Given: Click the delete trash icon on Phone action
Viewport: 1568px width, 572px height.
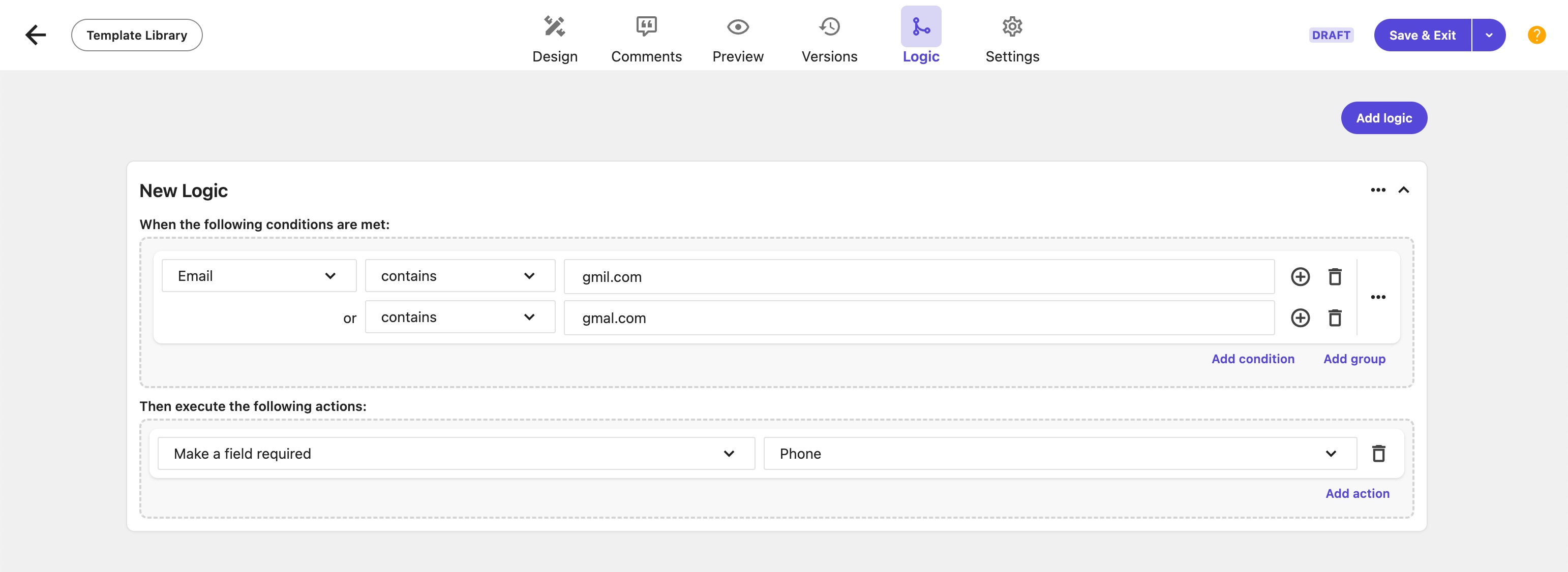Looking at the screenshot, I should [x=1378, y=453].
